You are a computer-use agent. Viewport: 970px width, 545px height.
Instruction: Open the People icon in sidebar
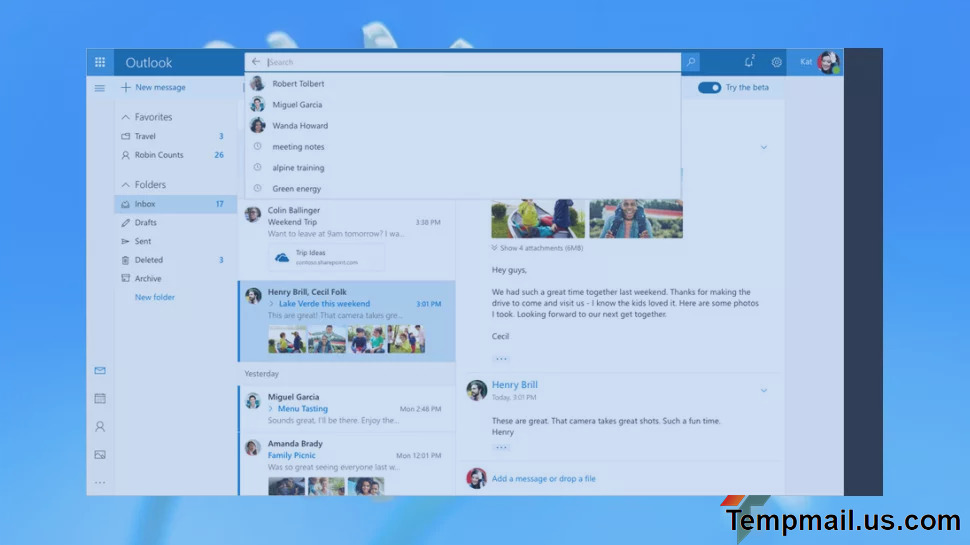click(x=100, y=426)
